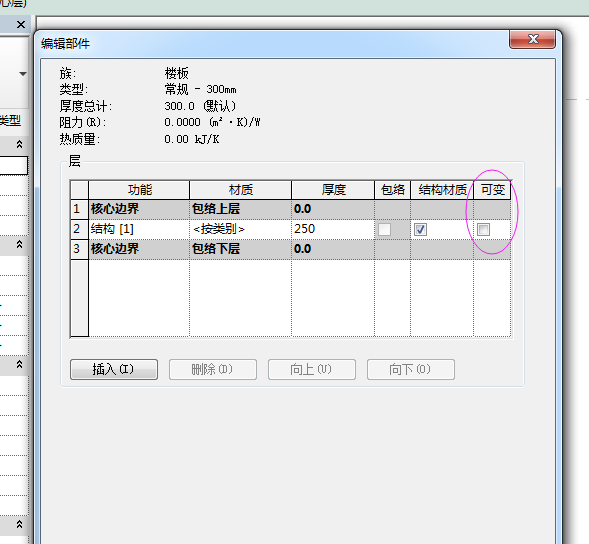This screenshot has height=544, width=589.
Task: Click the 包络下层 cell in row 3
Action: point(240,249)
